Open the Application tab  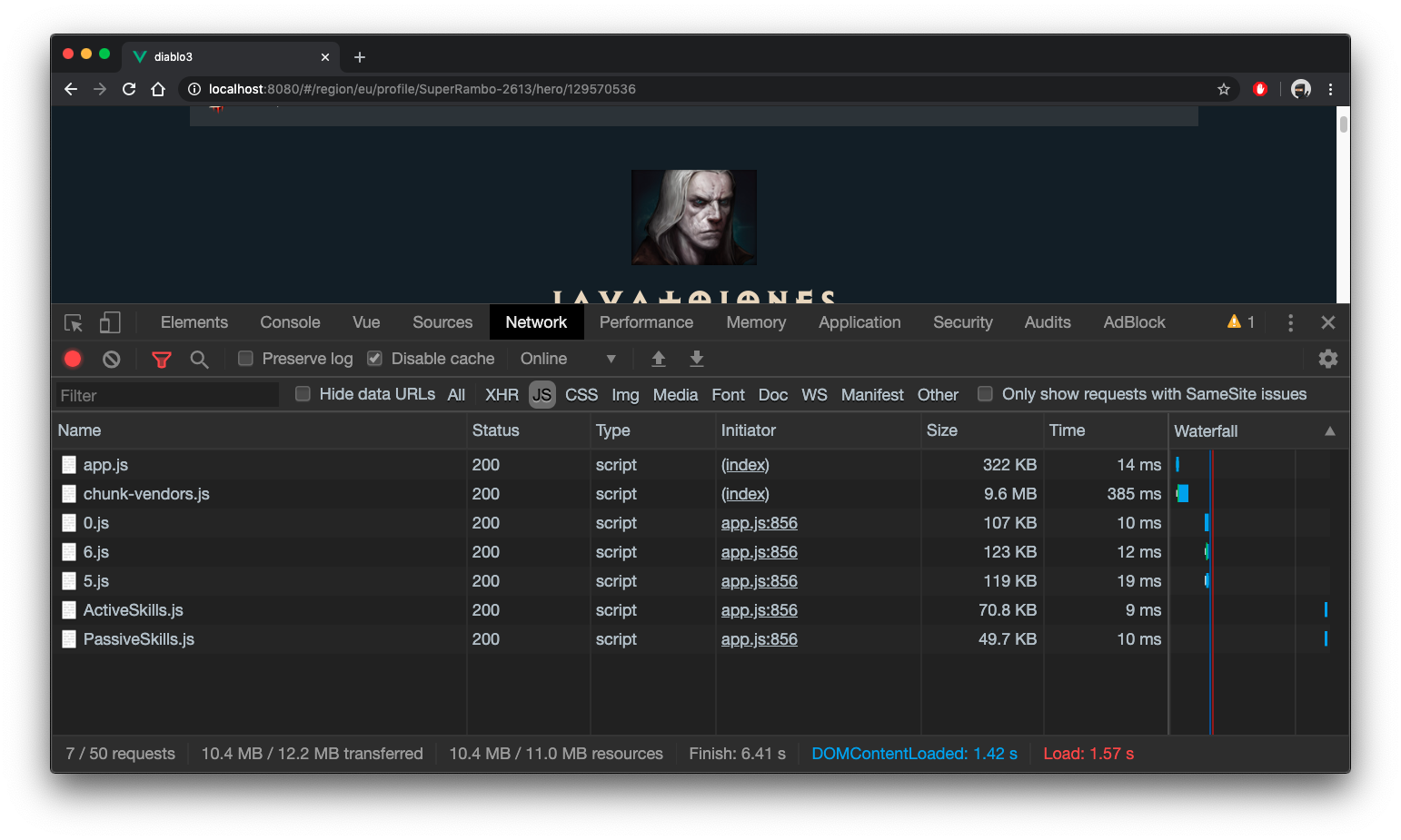859,322
